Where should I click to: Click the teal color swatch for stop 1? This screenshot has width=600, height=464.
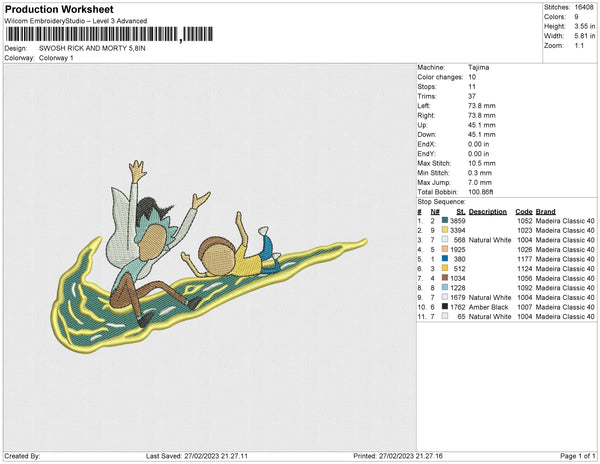point(445,221)
